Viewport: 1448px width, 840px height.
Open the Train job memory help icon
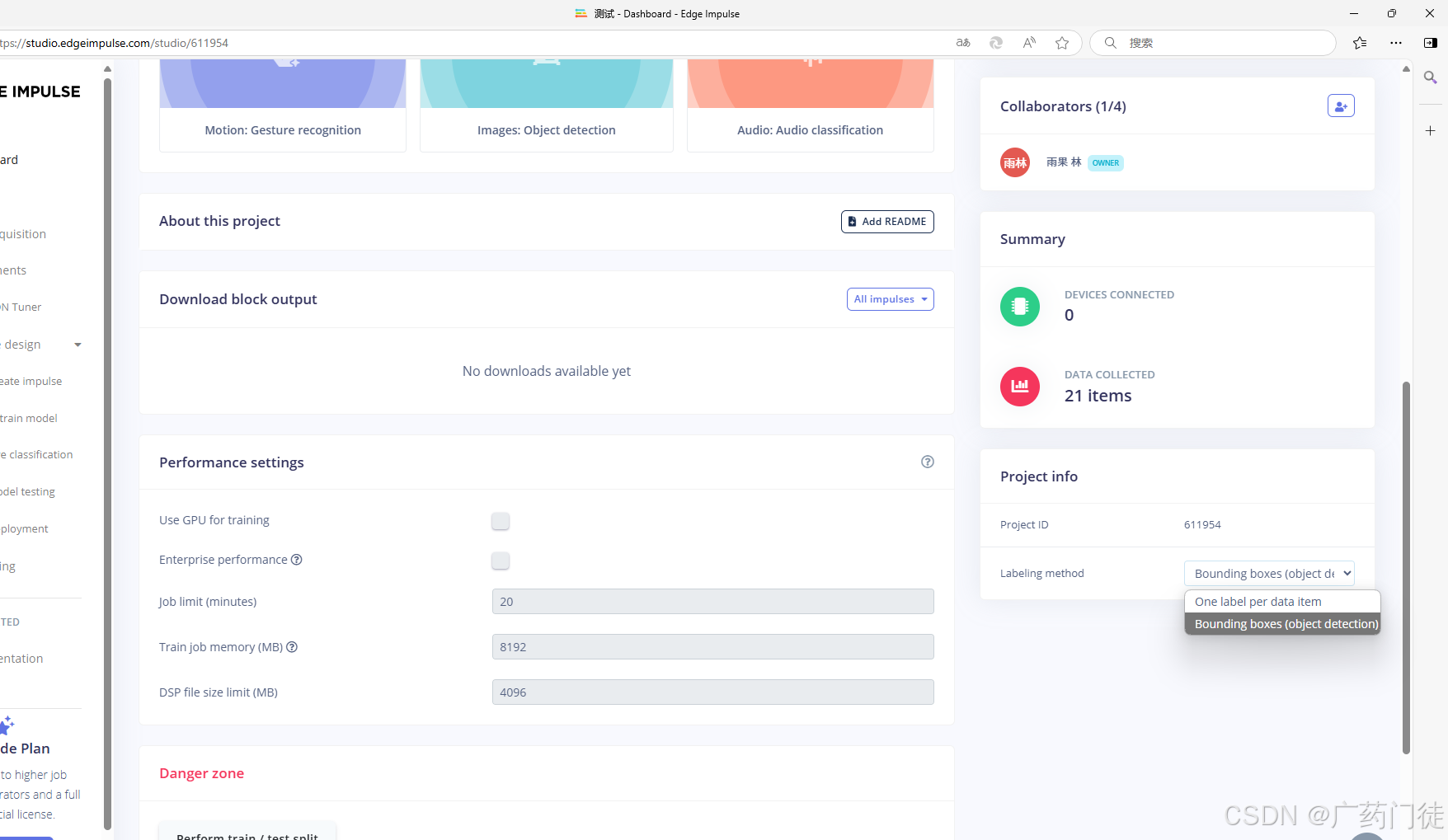point(292,647)
